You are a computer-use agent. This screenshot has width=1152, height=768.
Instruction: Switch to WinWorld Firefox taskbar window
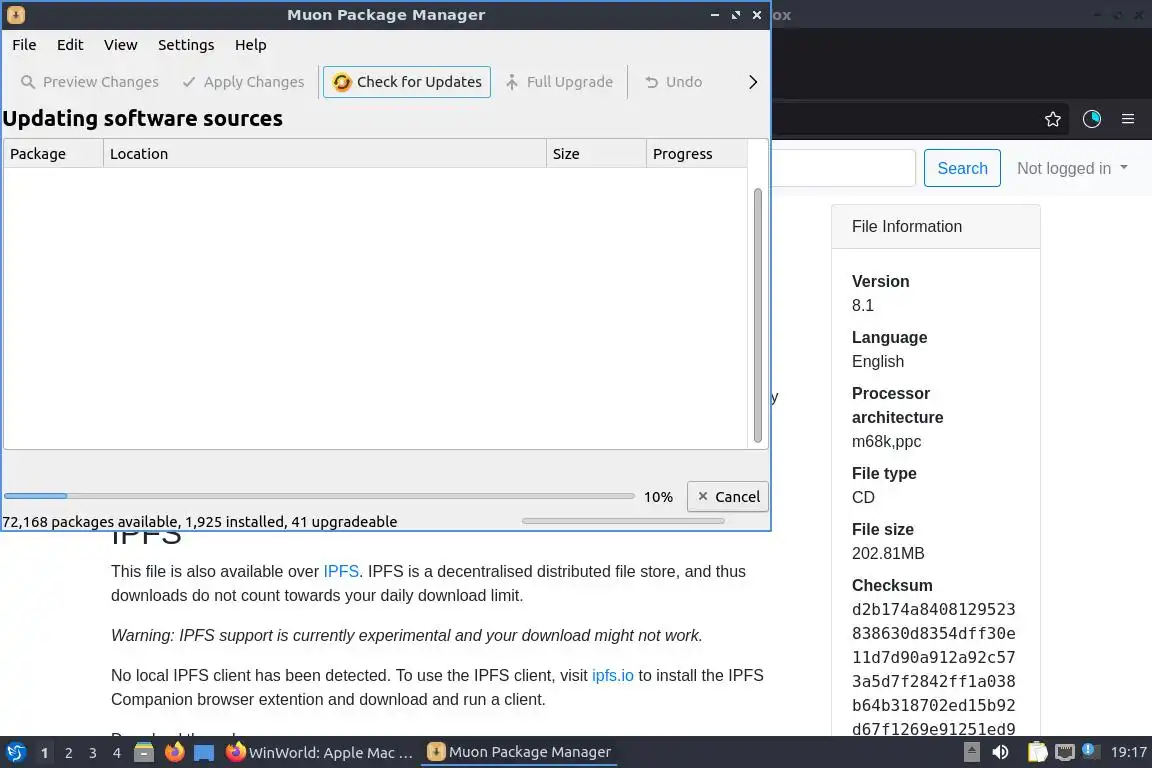pos(320,753)
